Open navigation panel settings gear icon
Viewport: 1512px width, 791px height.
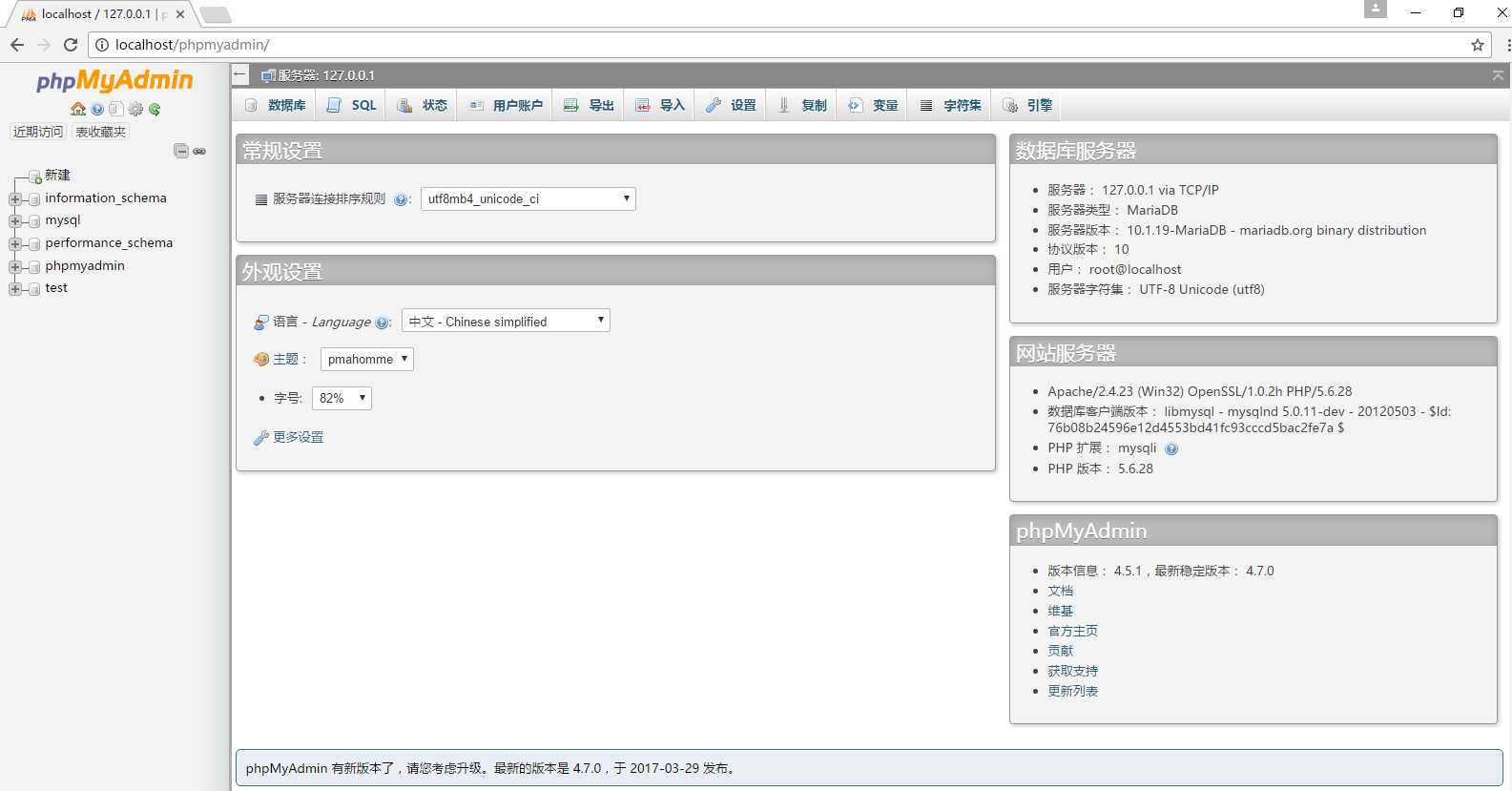(135, 109)
